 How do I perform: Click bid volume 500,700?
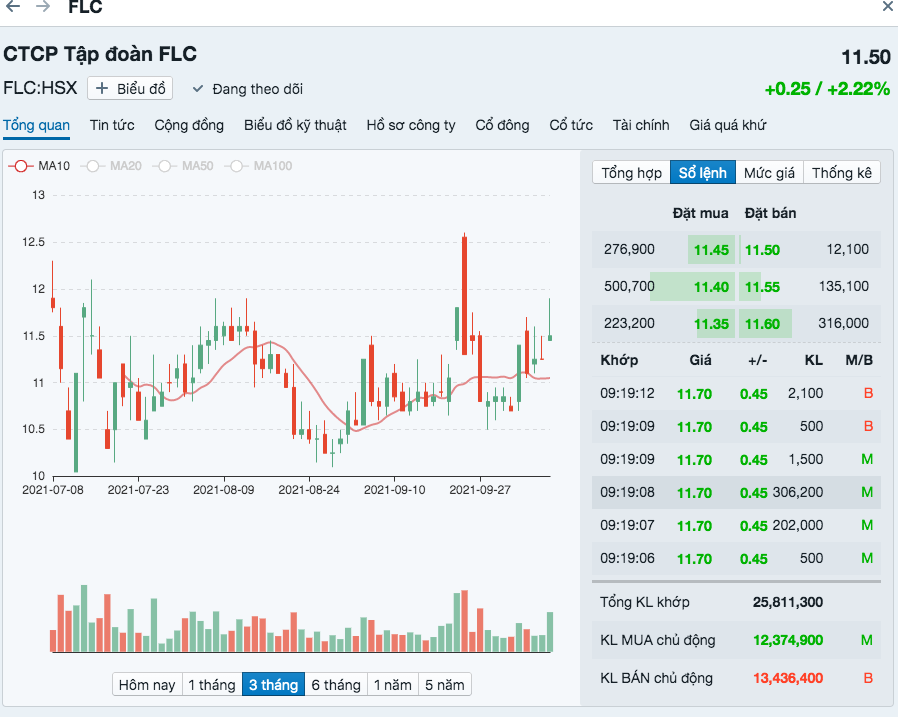(x=629, y=286)
